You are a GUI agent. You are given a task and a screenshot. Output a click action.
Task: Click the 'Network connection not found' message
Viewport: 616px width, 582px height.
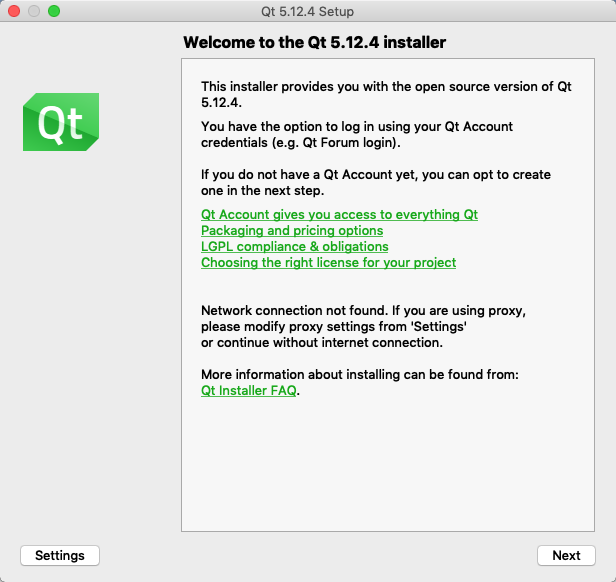click(x=363, y=327)
